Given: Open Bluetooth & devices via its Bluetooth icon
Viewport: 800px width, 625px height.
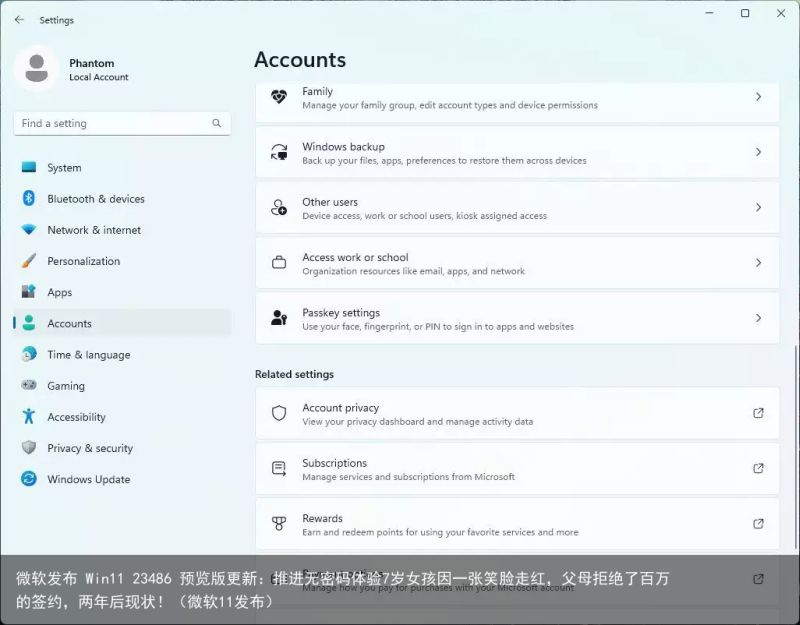Looking at the screenshot, I should pos(29,198).
